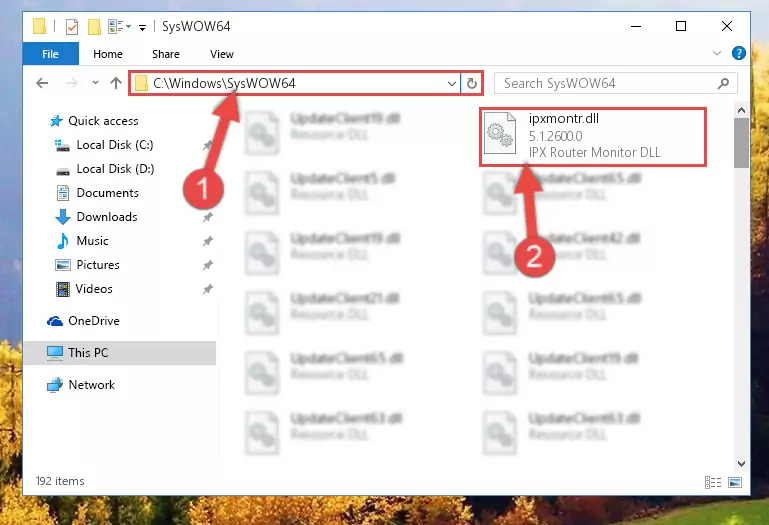Viewport: 769px width, 525px height.
Task: Minimize the SysWOW64 window
Action: click(x=636, y=26)
